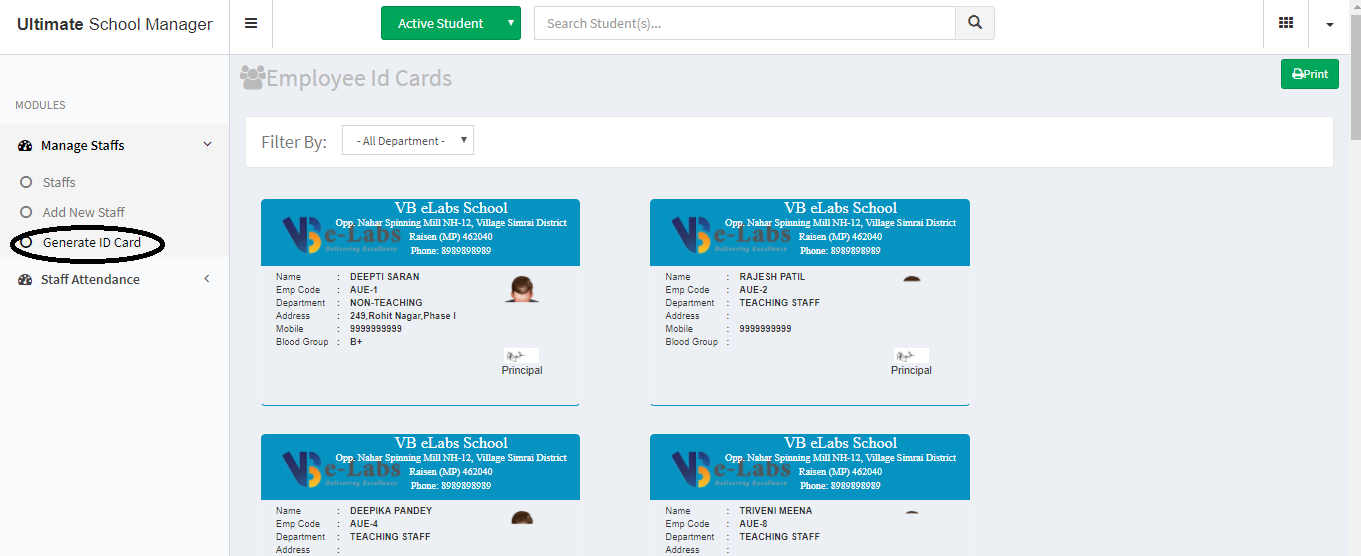Viewport: 1361px width, 556px height.
Task: Click Rajesh Patil's mobile number
Action: (765, 329)
